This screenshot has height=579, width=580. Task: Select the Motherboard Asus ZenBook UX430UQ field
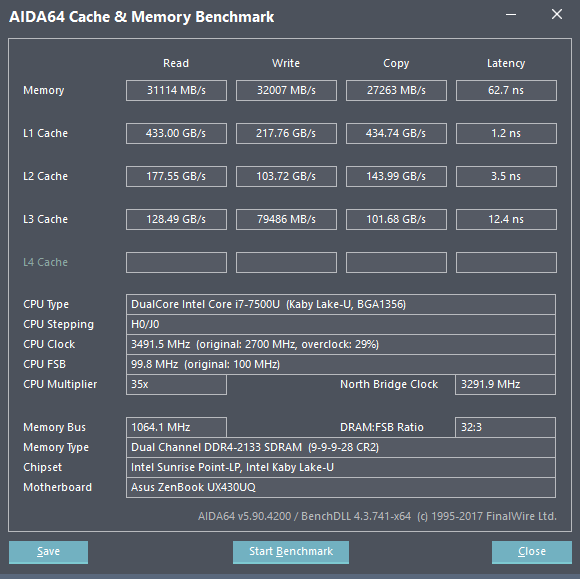click(341, 487)
